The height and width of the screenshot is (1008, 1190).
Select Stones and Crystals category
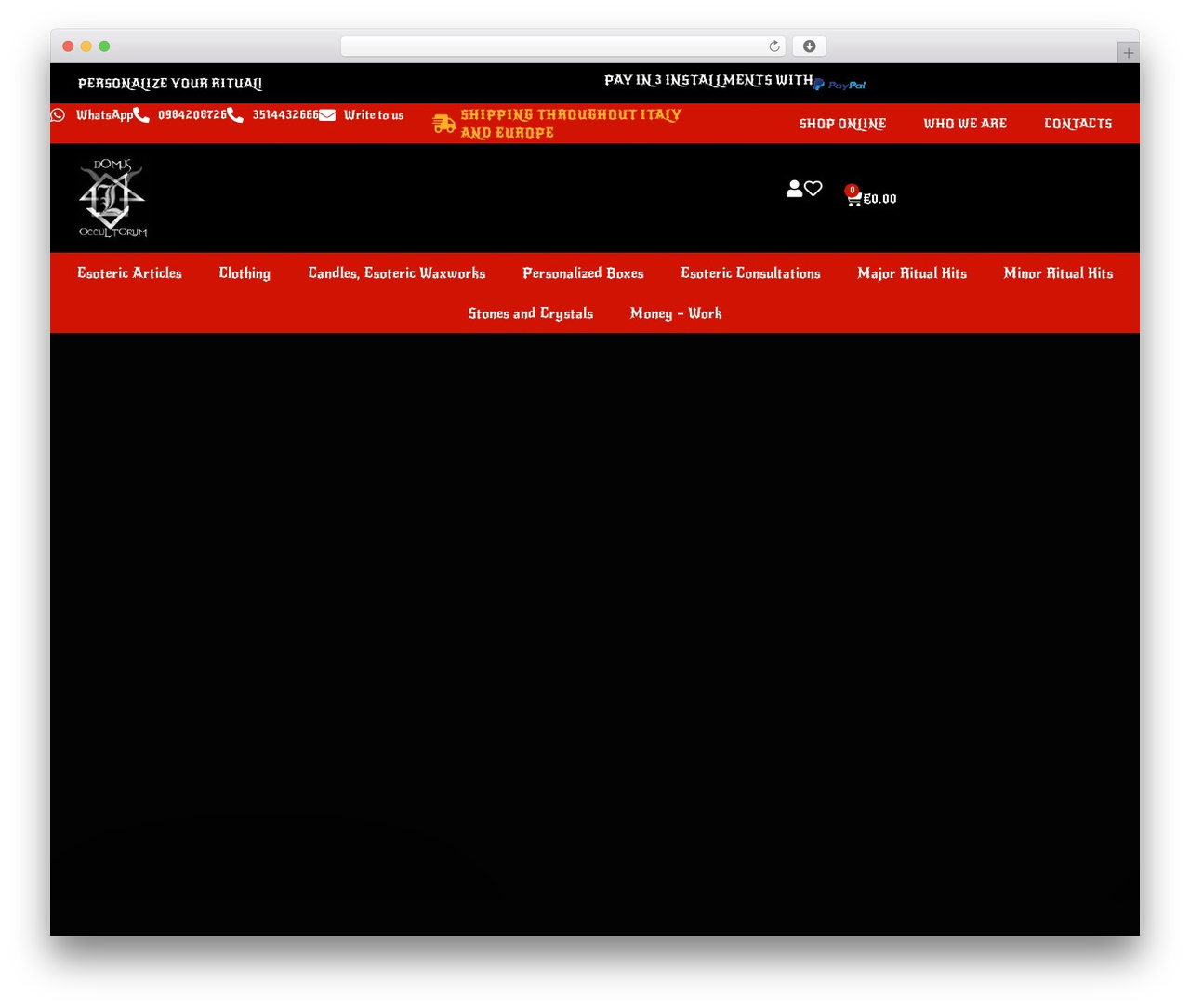pyautogui.click(x=531, y=313)
